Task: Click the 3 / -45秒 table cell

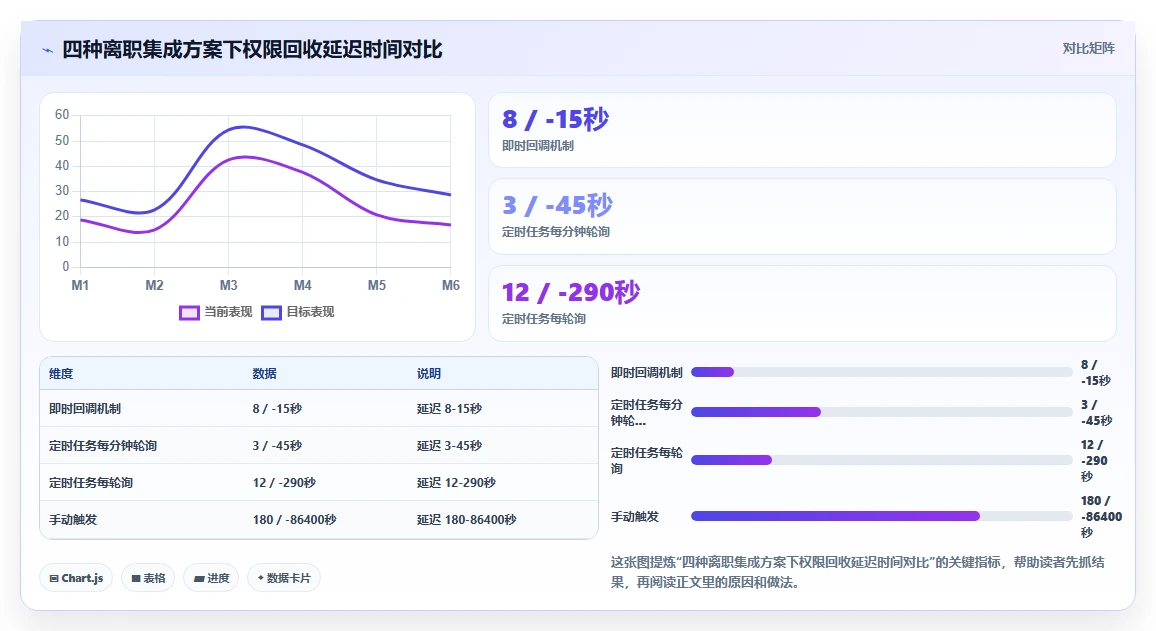Action: coord(277,445)
